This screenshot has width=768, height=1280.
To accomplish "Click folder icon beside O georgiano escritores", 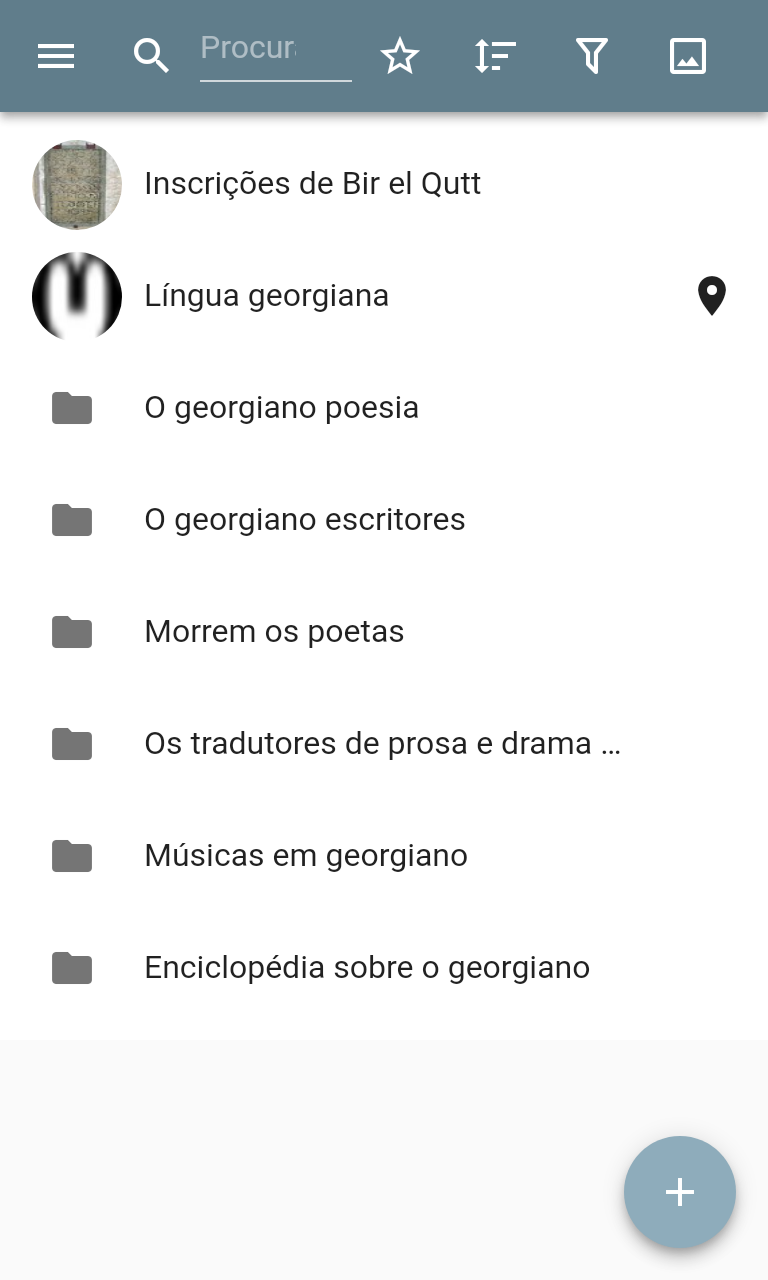I will tap(72, 520).
